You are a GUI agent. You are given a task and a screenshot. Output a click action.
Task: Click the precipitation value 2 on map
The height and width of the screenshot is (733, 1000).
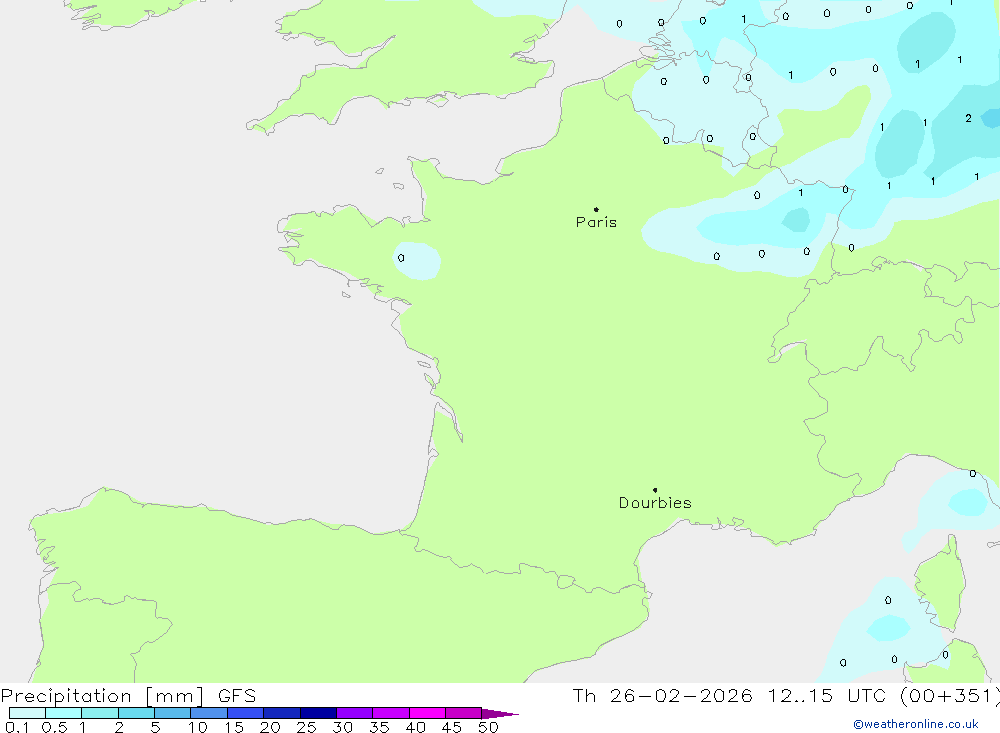point(968,118)
